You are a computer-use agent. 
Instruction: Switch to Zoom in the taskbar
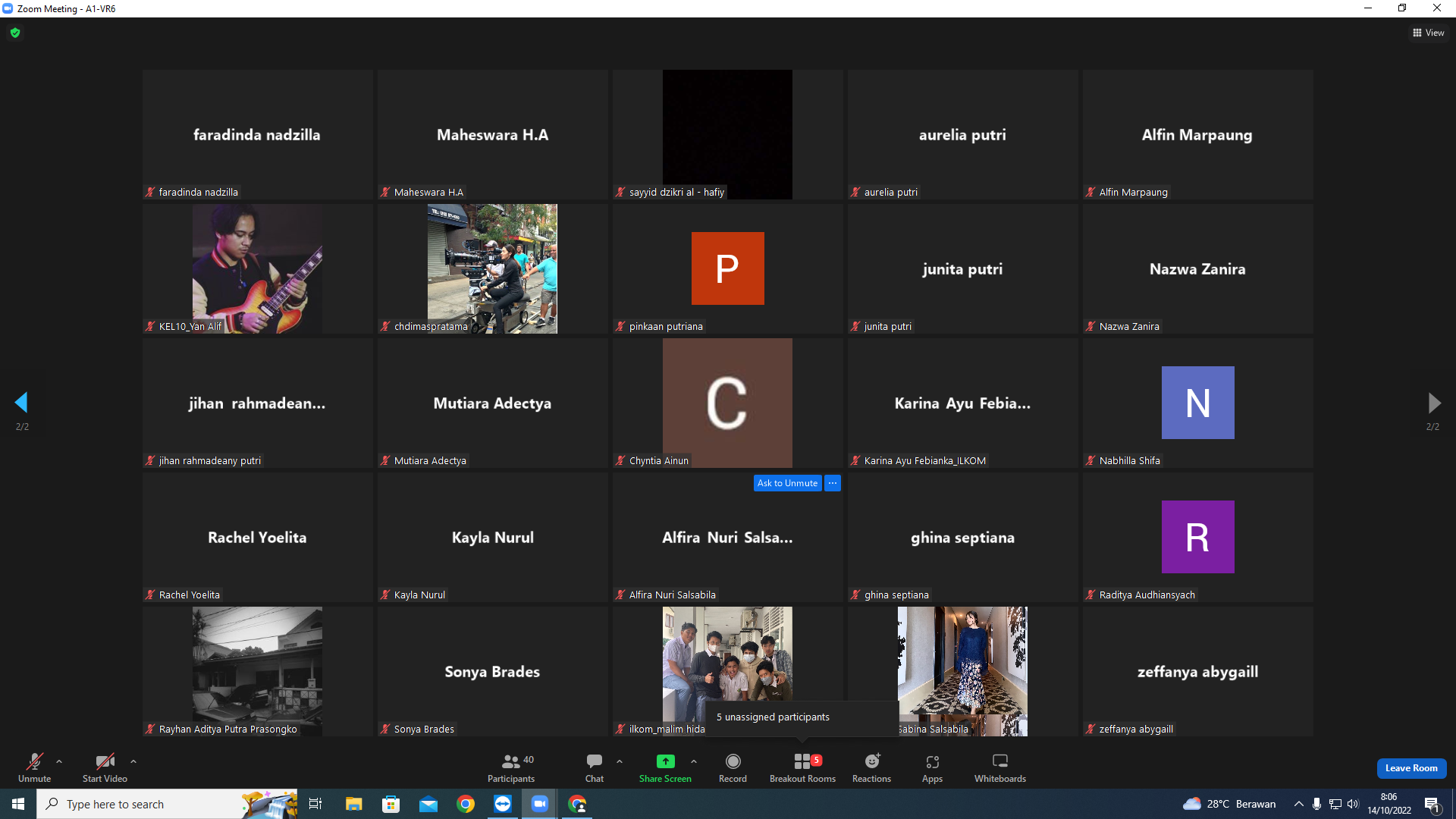point(540,804)
